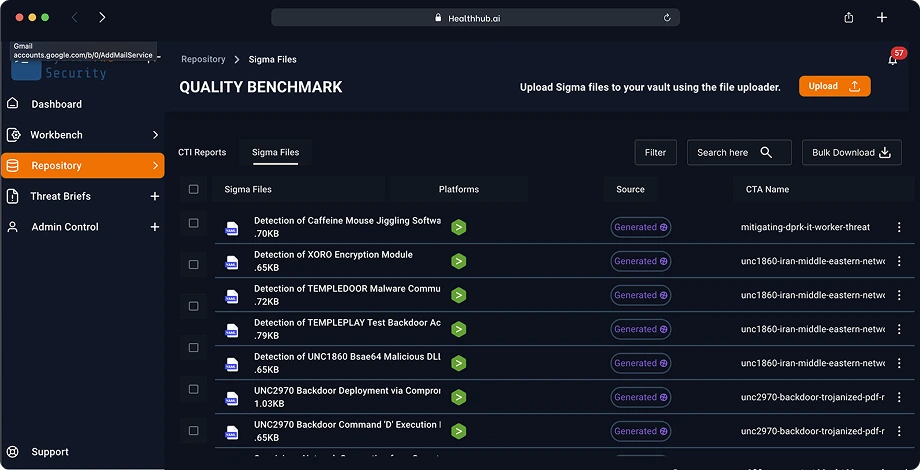This screenshot has height=470, width=920.
Task: Check the UNC2970 Backdoor Deployment row checkbox
Action: 194,431
